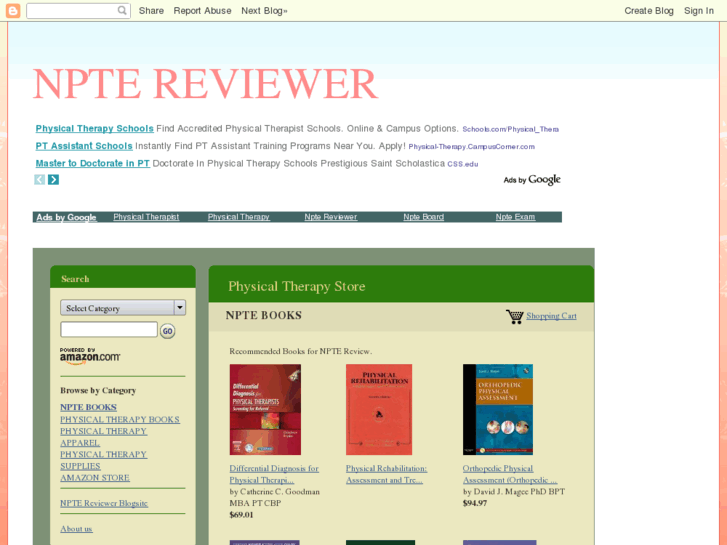The image size is (727, 545).
Task: Click Npte Board in the ad link bar
Action: coord(423,217)
